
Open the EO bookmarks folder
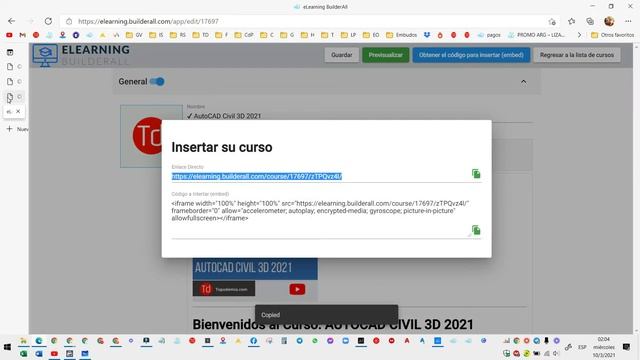pyautogui.click(x=371, y=35)
